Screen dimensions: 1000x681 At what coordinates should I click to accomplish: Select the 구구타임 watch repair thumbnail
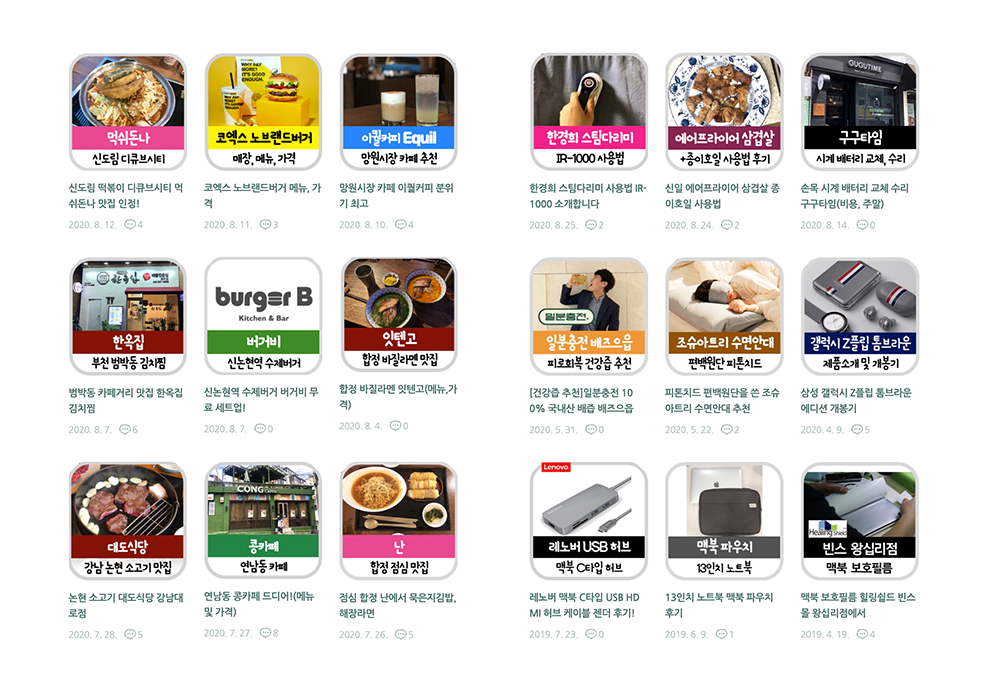860,112
